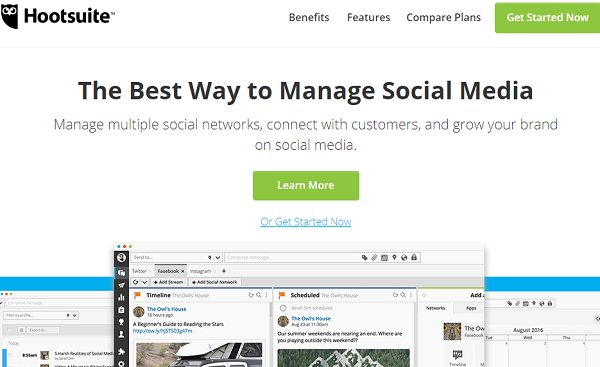Search within the Timeline stream

point(259,295)
